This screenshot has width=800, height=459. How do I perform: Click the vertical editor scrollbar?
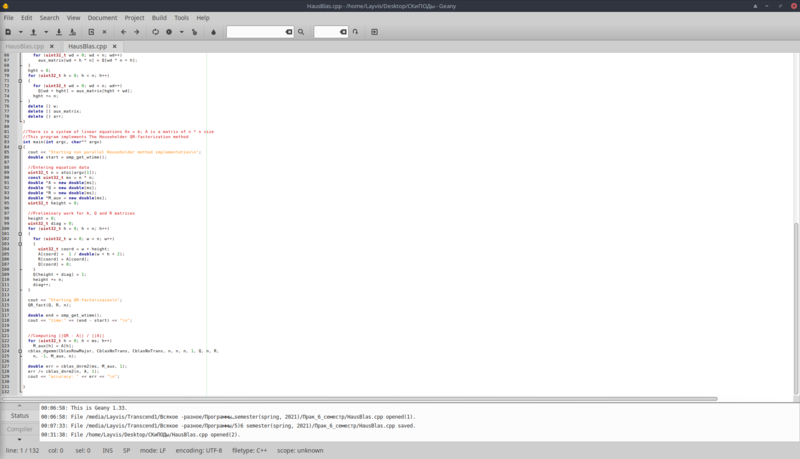pos(796,309)
